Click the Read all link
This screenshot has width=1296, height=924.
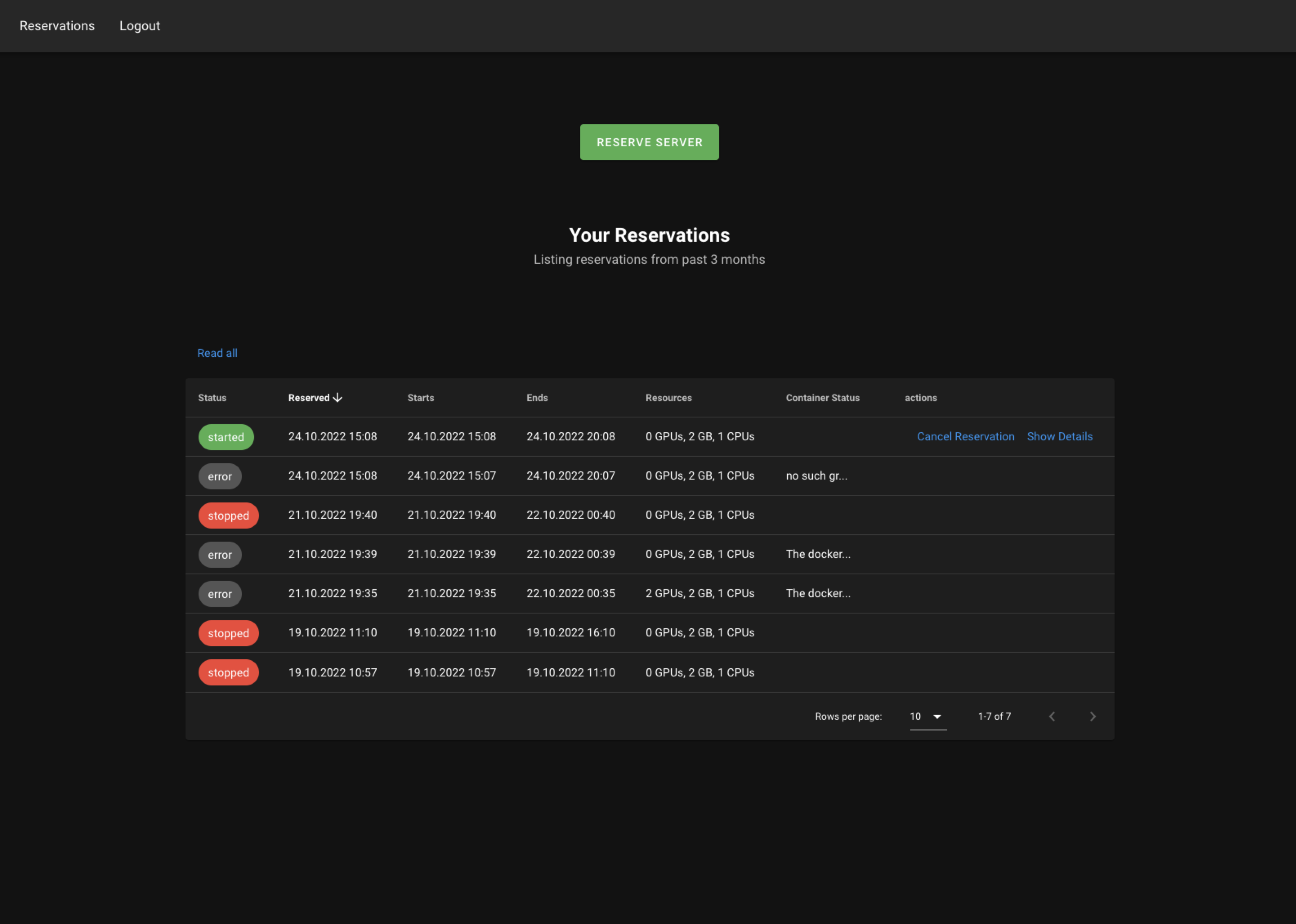point(217,353)
